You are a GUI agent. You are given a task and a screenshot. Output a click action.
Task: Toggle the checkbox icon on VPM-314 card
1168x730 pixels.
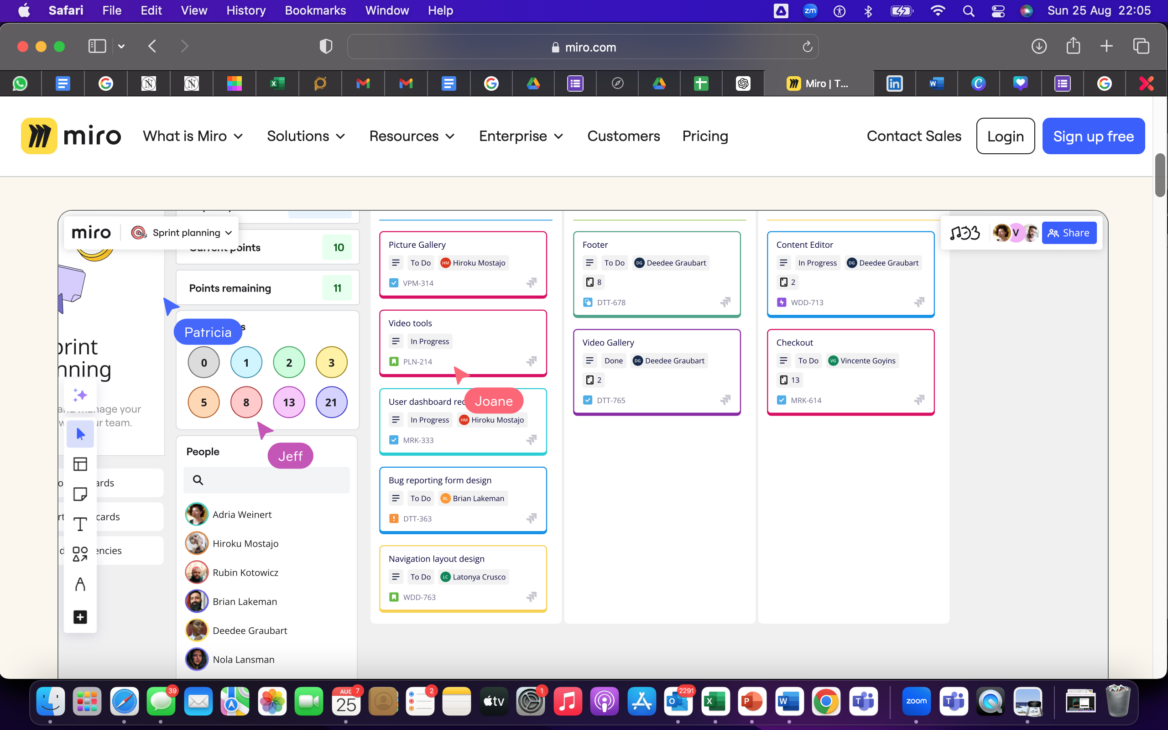coord(394,283)
